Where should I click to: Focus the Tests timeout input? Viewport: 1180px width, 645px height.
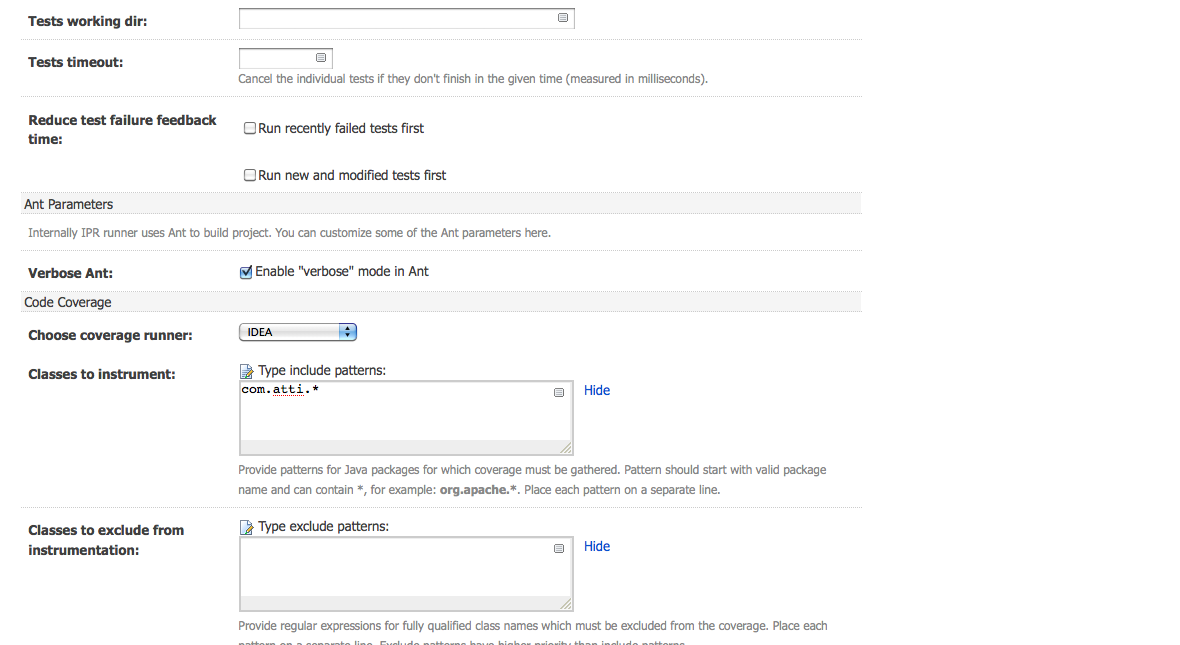click(x=285, y=58)
